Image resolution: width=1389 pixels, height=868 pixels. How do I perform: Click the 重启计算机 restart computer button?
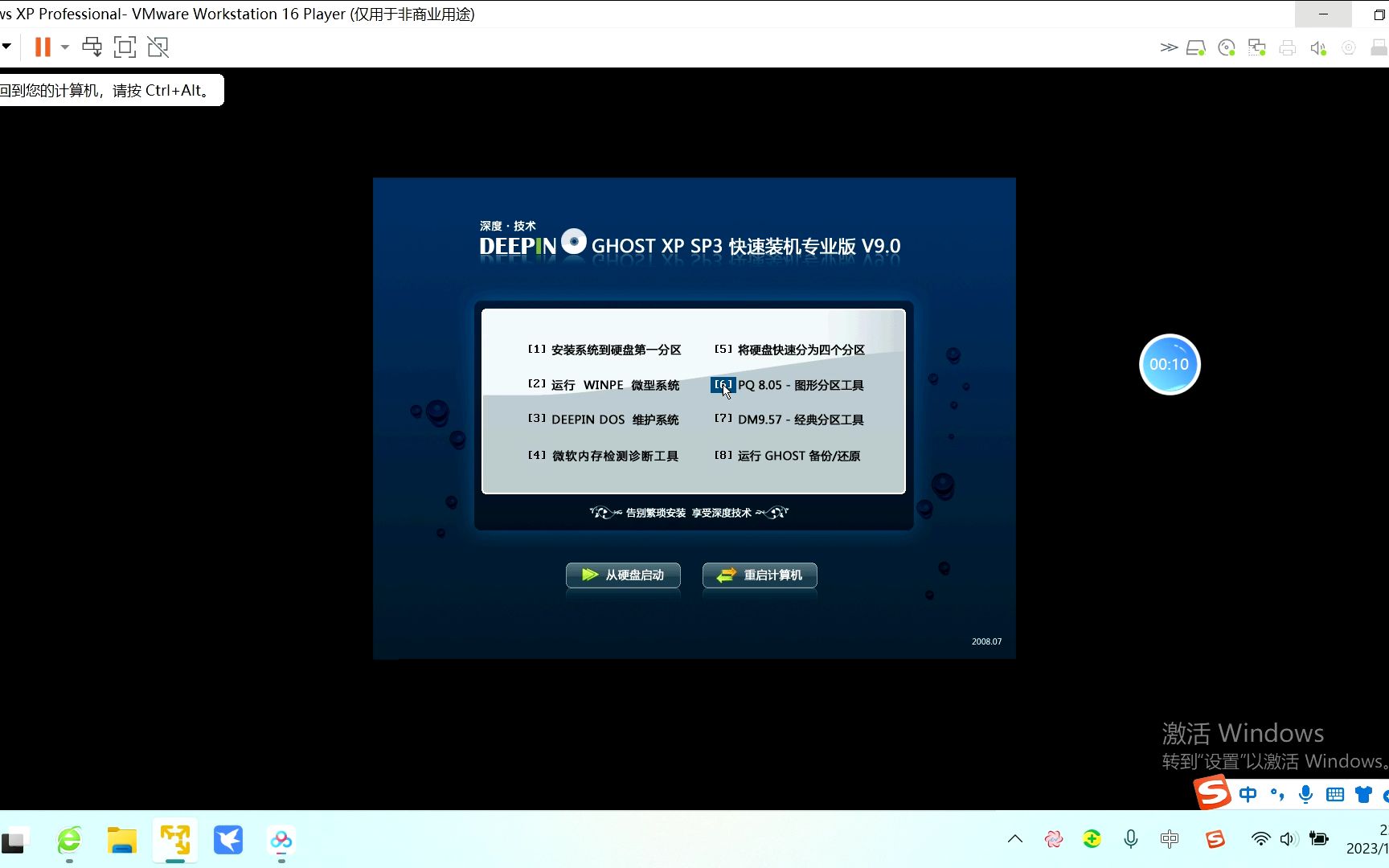pyautogui.click(x=760, y=575)
